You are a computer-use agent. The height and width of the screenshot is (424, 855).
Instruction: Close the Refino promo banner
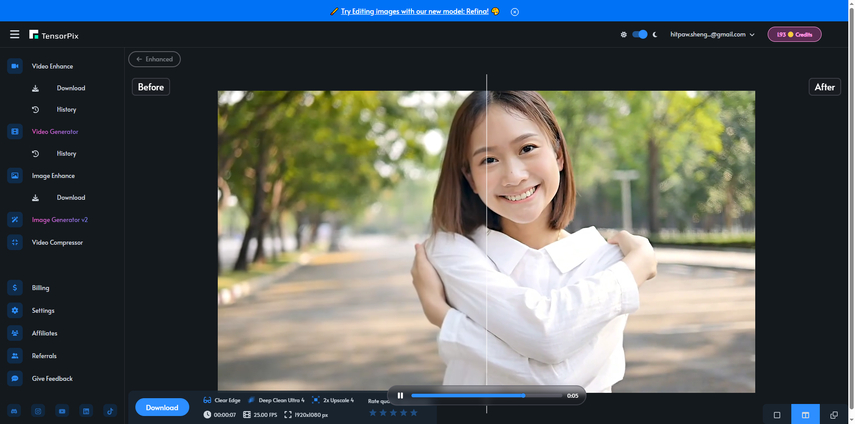point(515,11)
